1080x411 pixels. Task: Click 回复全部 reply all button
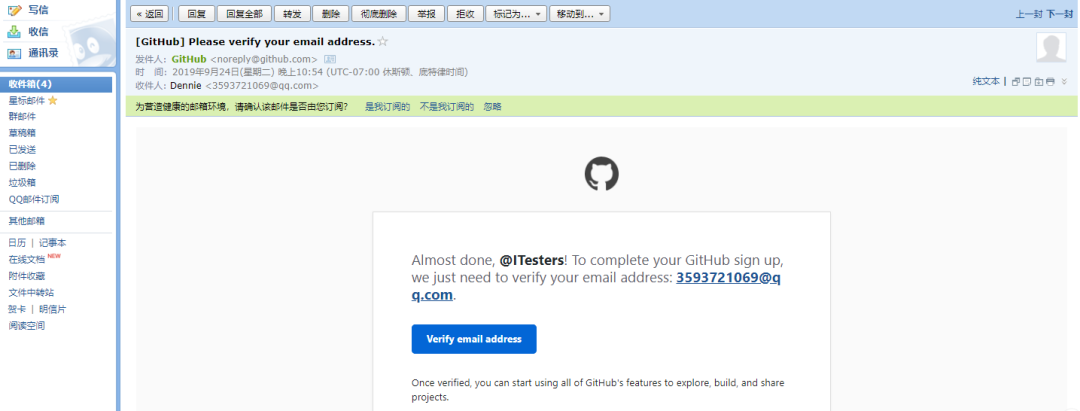tap(244, 14)
